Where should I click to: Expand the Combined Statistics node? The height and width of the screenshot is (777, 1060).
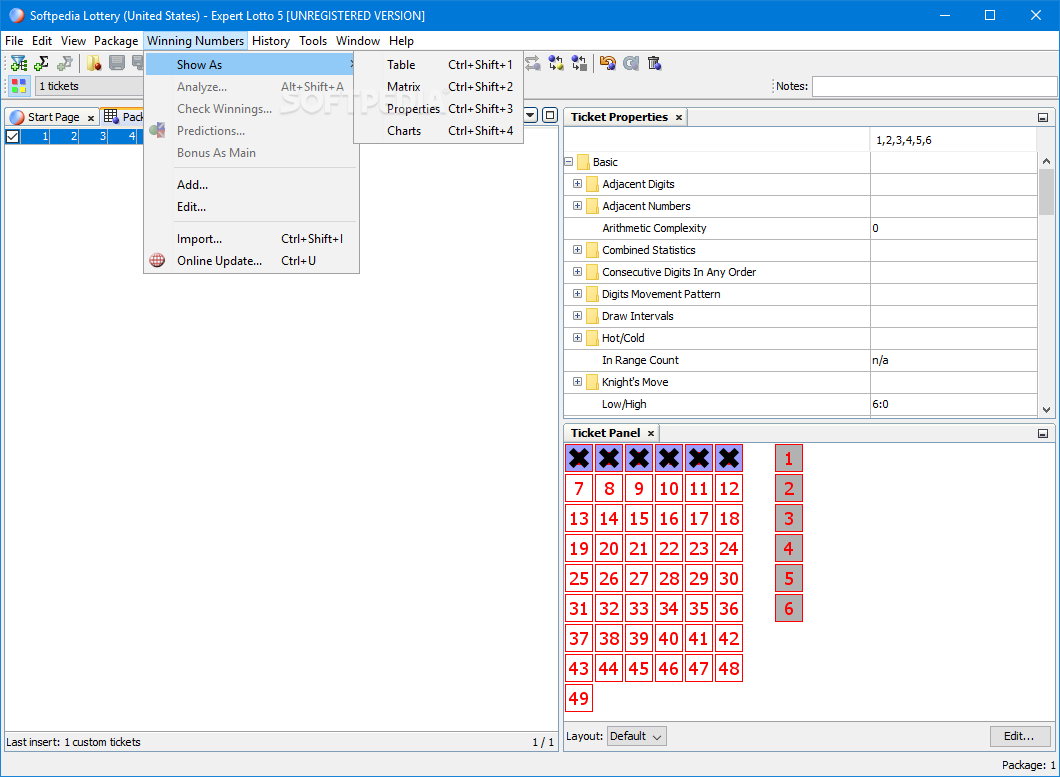577,250
